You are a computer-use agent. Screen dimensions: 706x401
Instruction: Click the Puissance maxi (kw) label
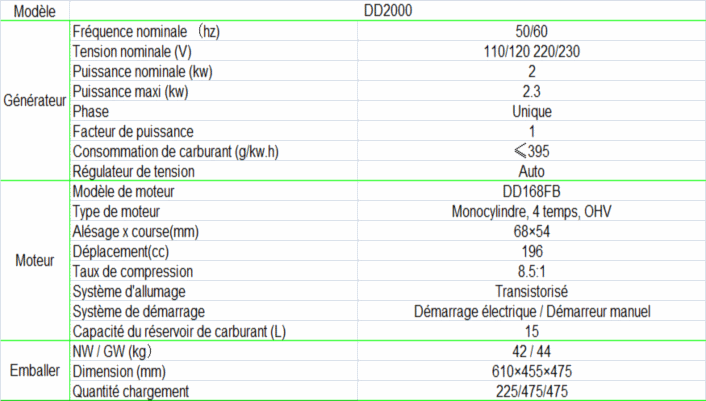[x=132, y=92]
